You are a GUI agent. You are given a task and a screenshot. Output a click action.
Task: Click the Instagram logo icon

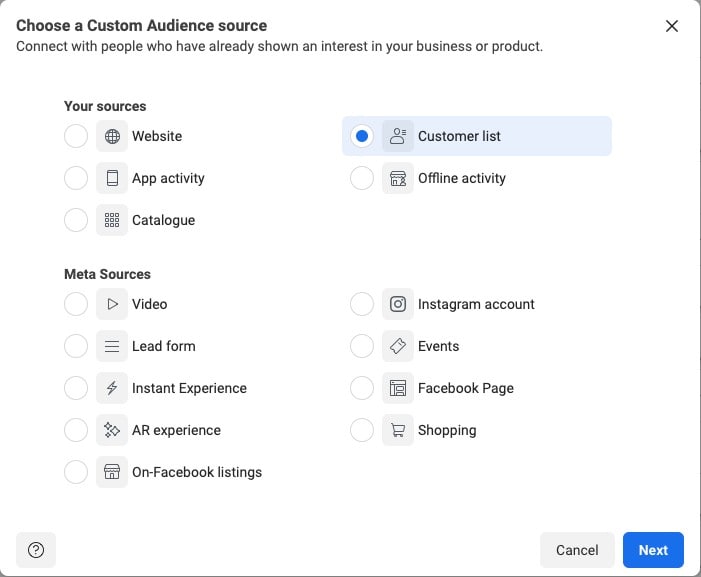tap(398, 304)
